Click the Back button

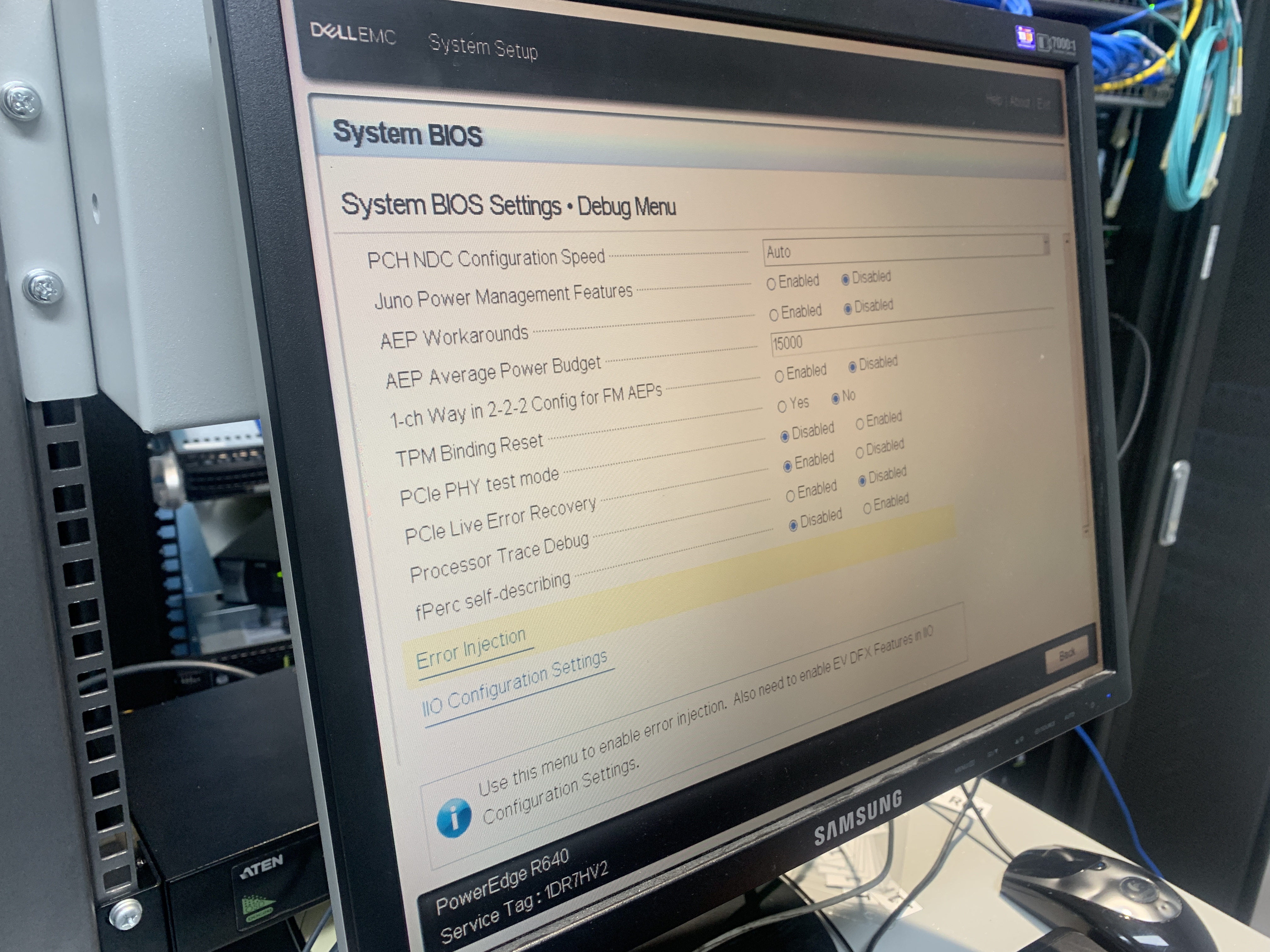(x=1066, y=655)
